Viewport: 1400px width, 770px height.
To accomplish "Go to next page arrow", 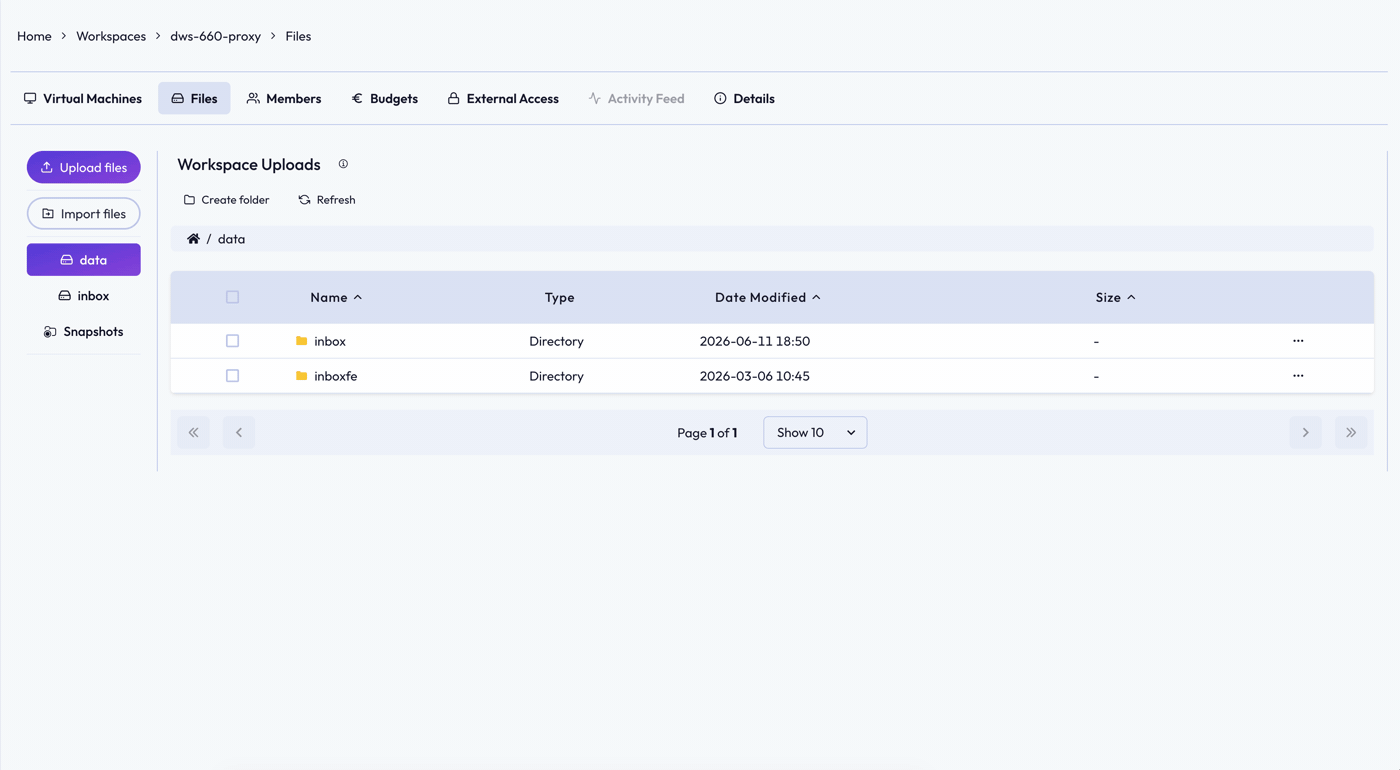I will 1305,433.
